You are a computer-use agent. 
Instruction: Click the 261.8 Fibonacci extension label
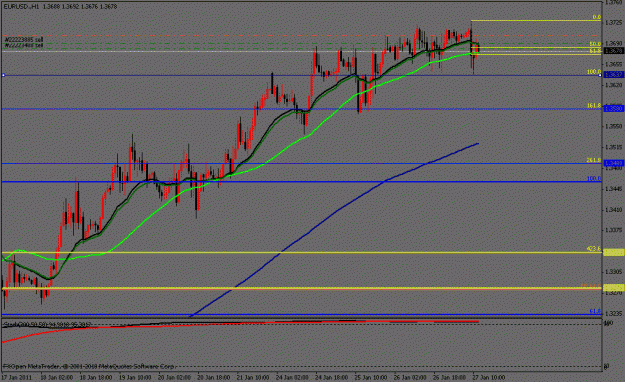tap(594, 160)
